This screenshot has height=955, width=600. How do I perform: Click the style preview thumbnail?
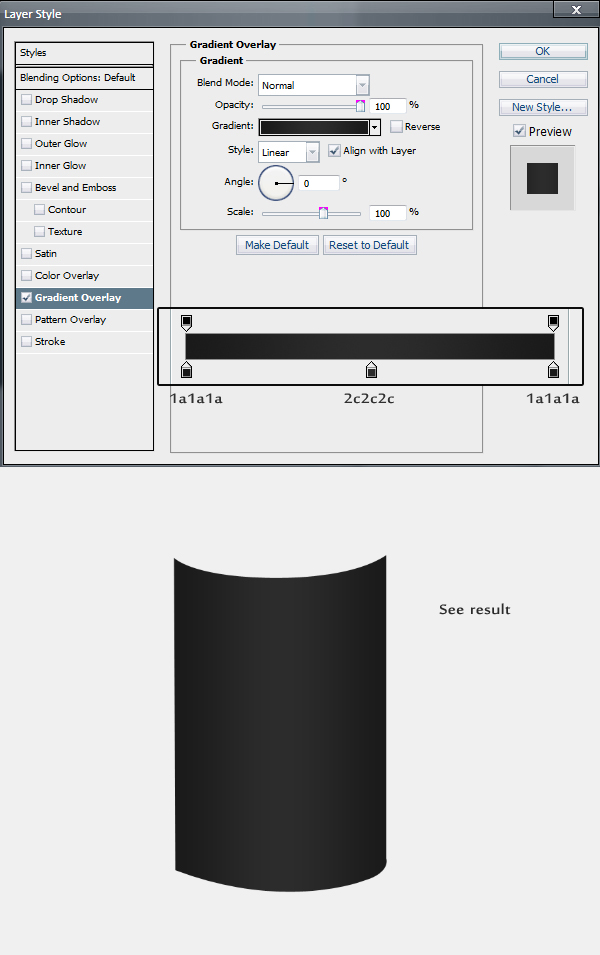pyautogui.click(x=542, y=177)
